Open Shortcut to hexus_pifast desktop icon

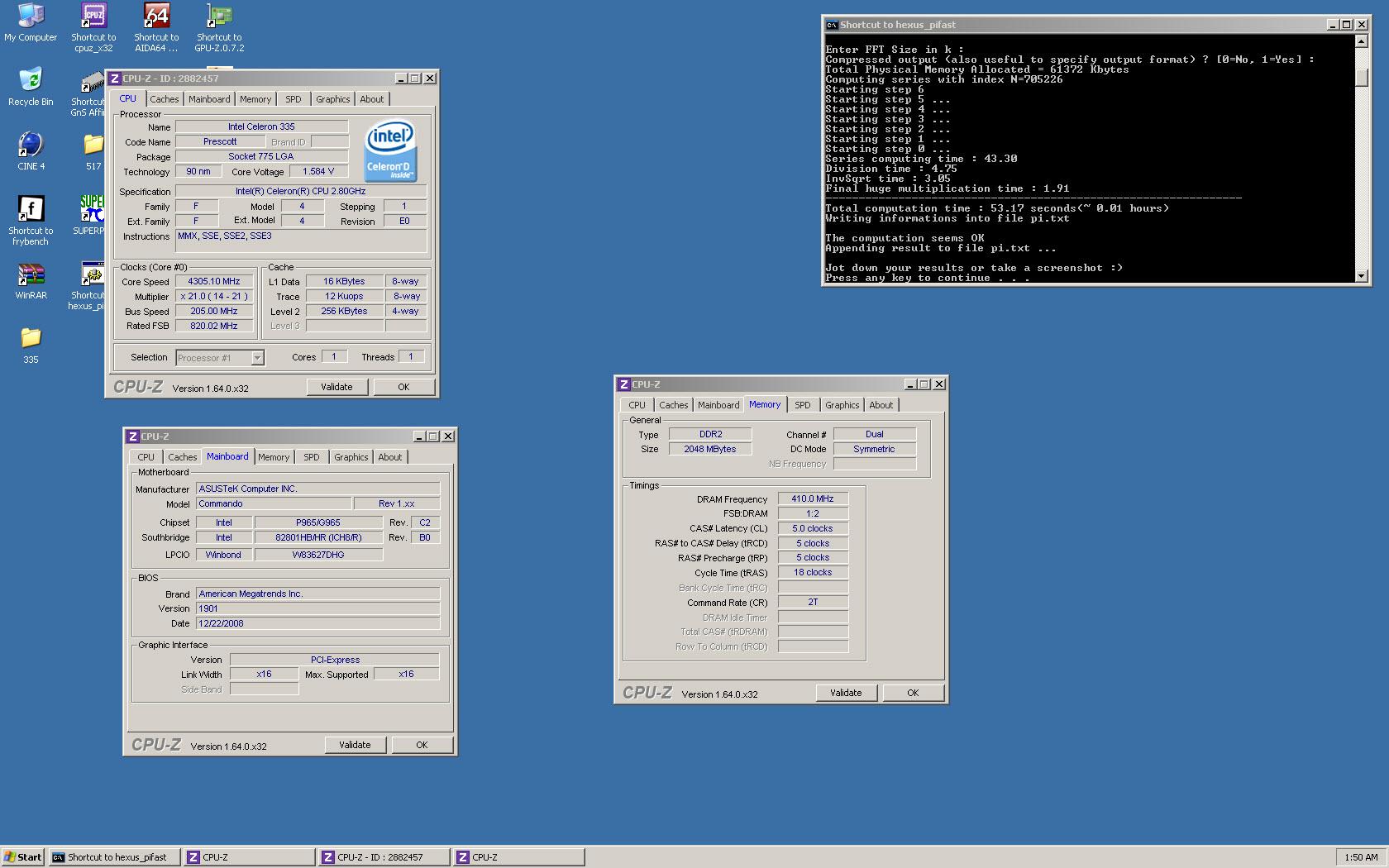coord(88,286)
